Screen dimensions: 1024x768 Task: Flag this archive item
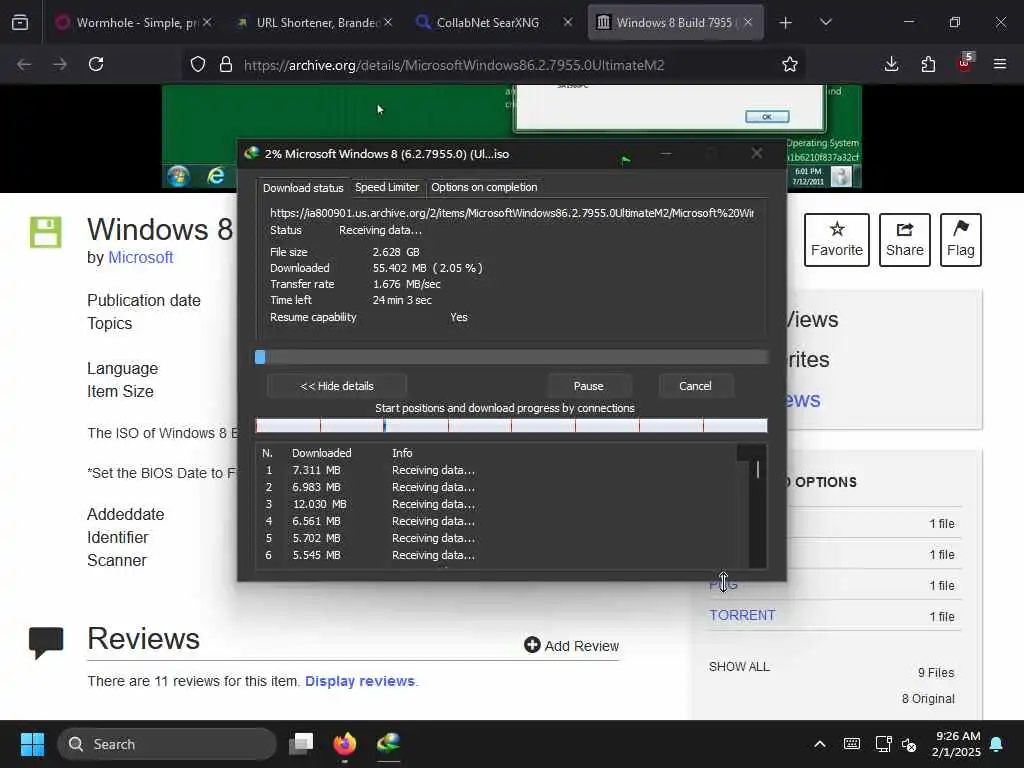(961, 240)
